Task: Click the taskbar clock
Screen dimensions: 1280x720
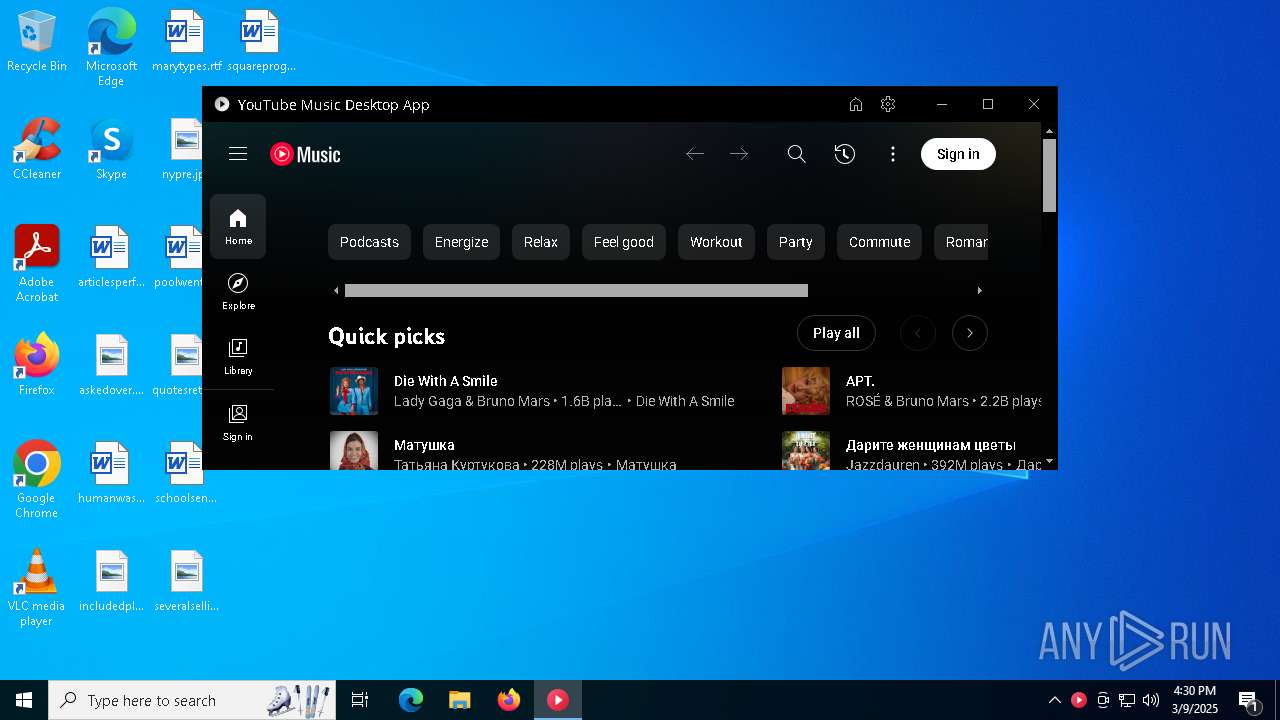Action: point(1195,700)
